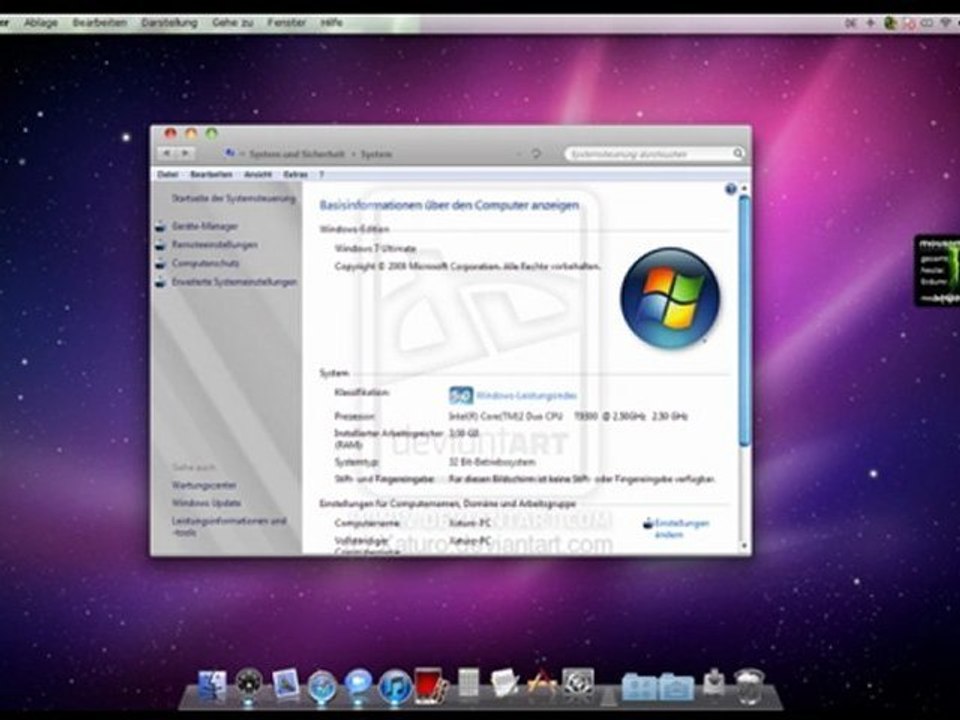Click the scrollbar down arrow
The image size is (960, 720).
pos(744,545)
